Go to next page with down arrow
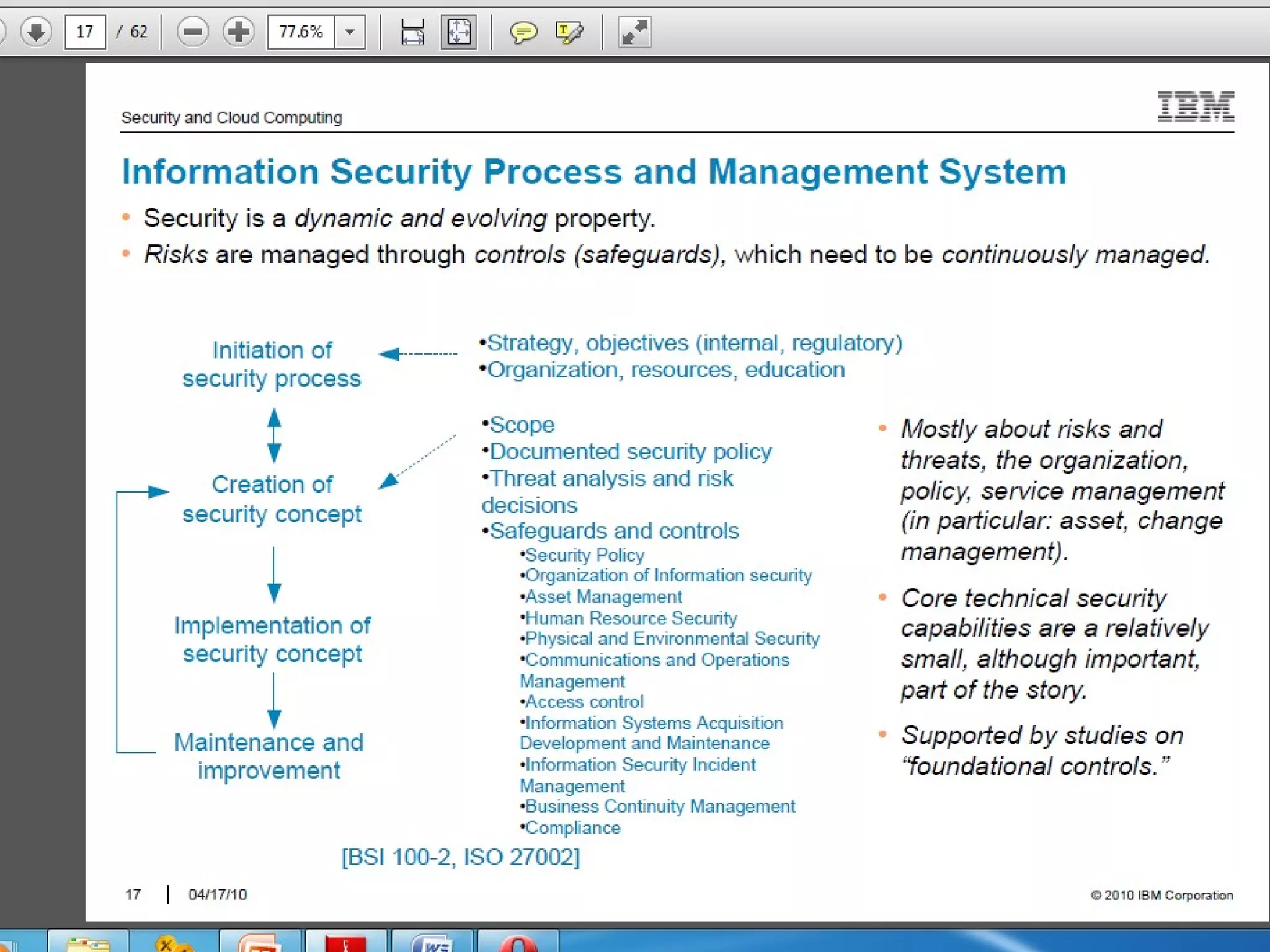 point(36,32)
